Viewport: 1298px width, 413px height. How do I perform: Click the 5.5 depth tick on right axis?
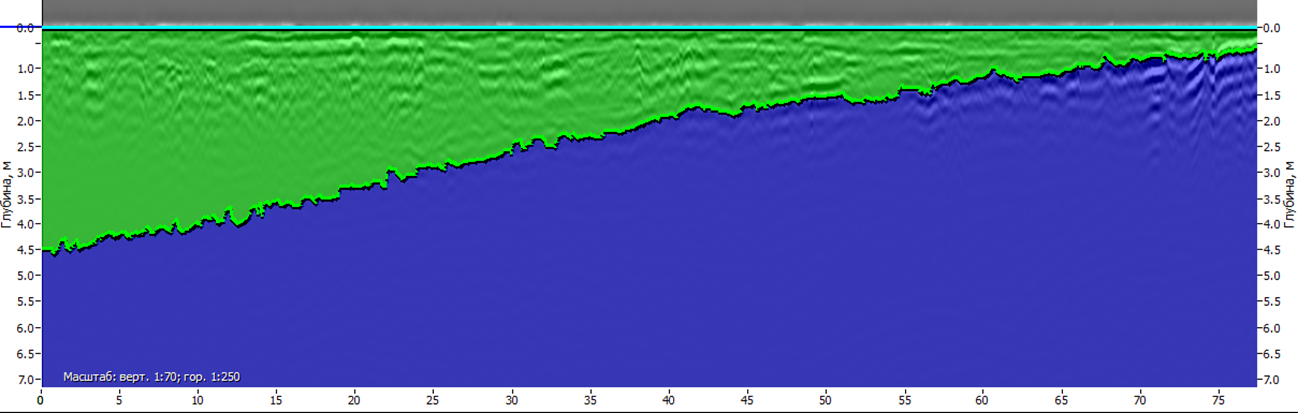[1271, 302]
